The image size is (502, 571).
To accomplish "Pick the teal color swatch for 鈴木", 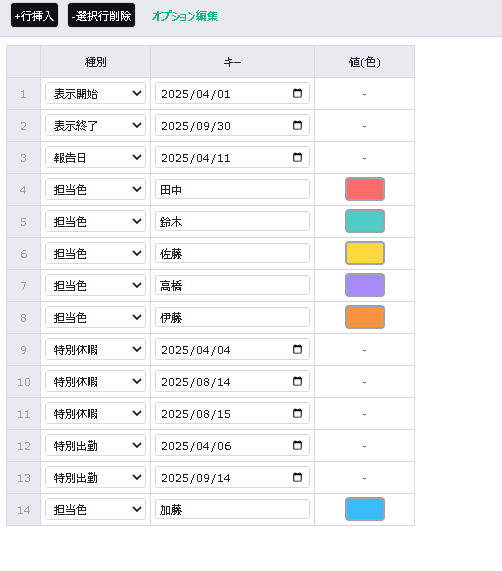I will (365, 221).
